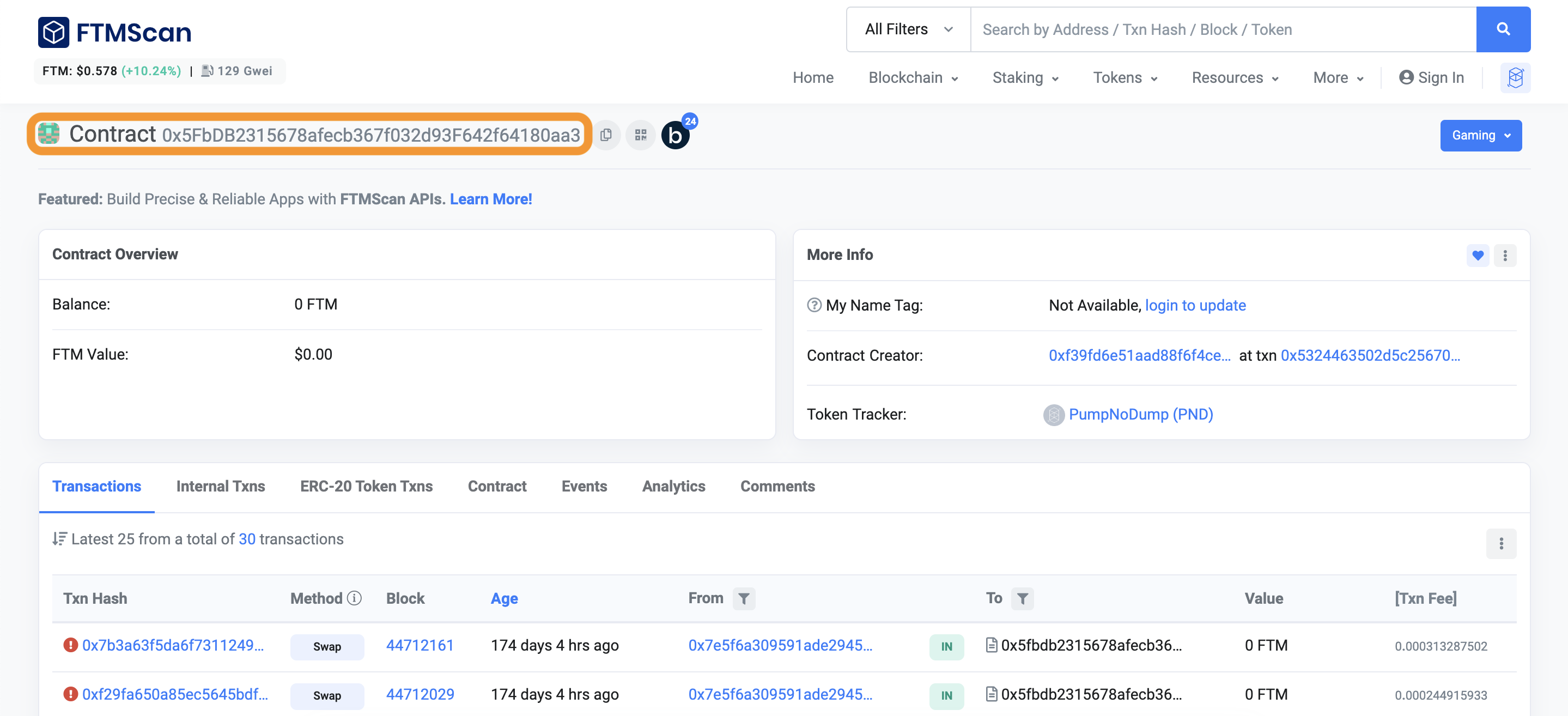
Task: Click the Method column info icon
Action: [x=354, y=598]
